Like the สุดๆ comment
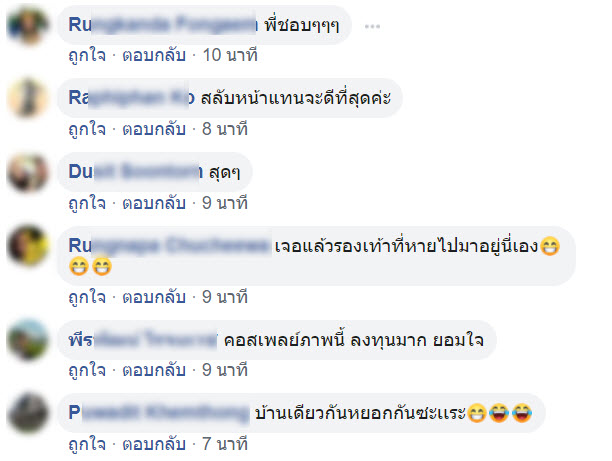Viewport: 612px width, 461px height. click(87, 203)
